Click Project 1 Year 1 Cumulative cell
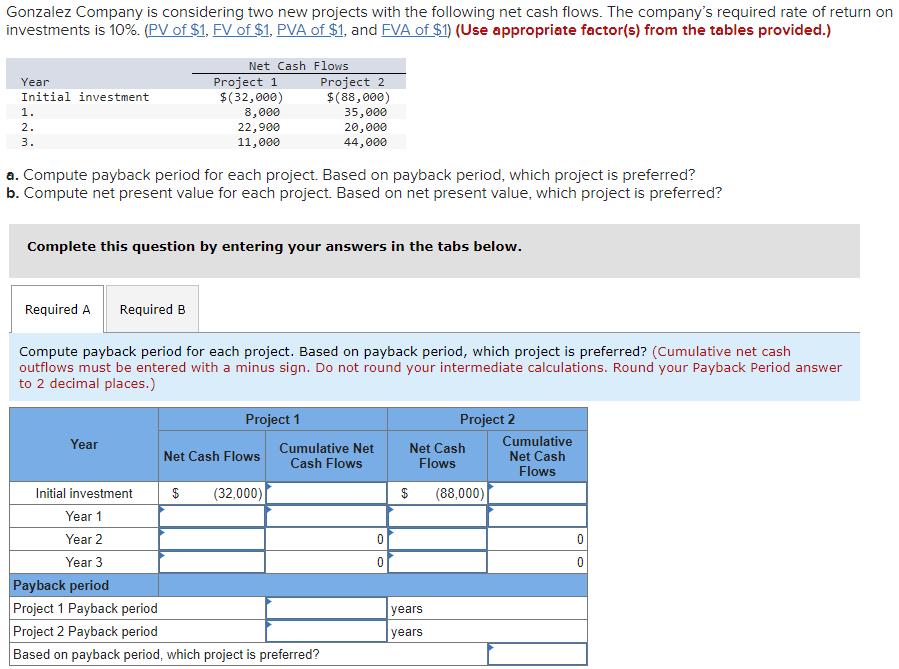Image resolution: width=899 pixels, height=669 pixels. 327,515
